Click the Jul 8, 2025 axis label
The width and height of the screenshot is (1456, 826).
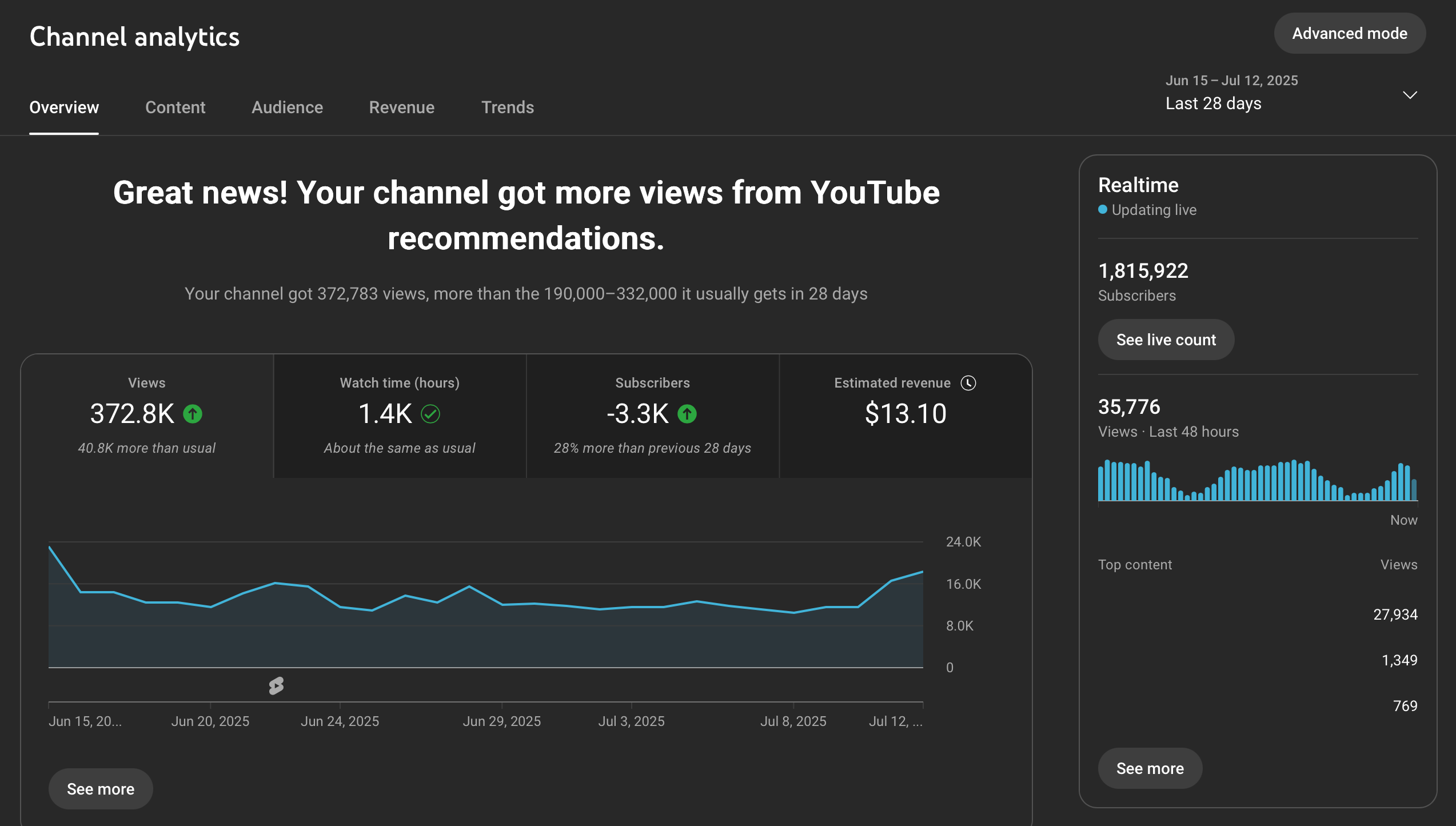point(793,721)
